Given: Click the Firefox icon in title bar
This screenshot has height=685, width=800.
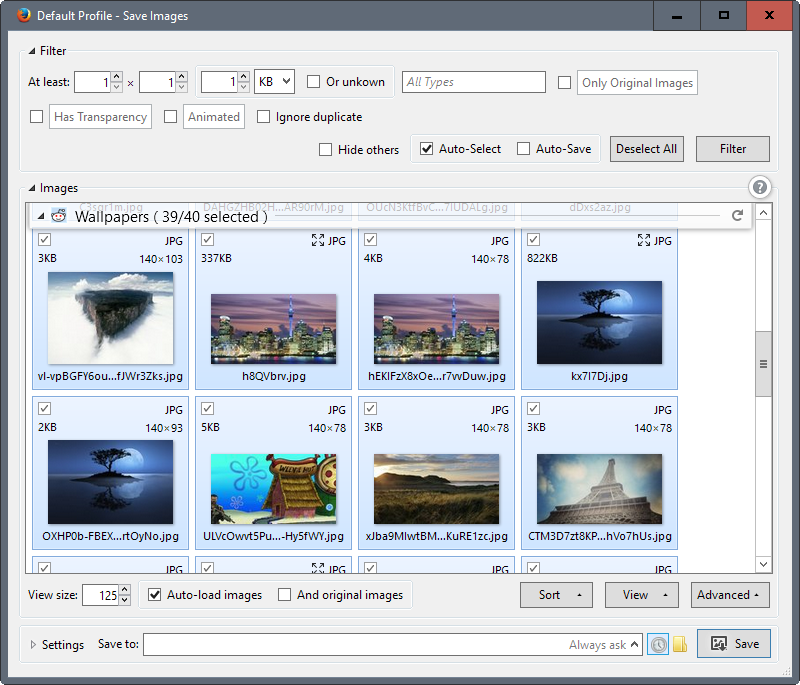Looking at the screenshot, I should 24,15.
